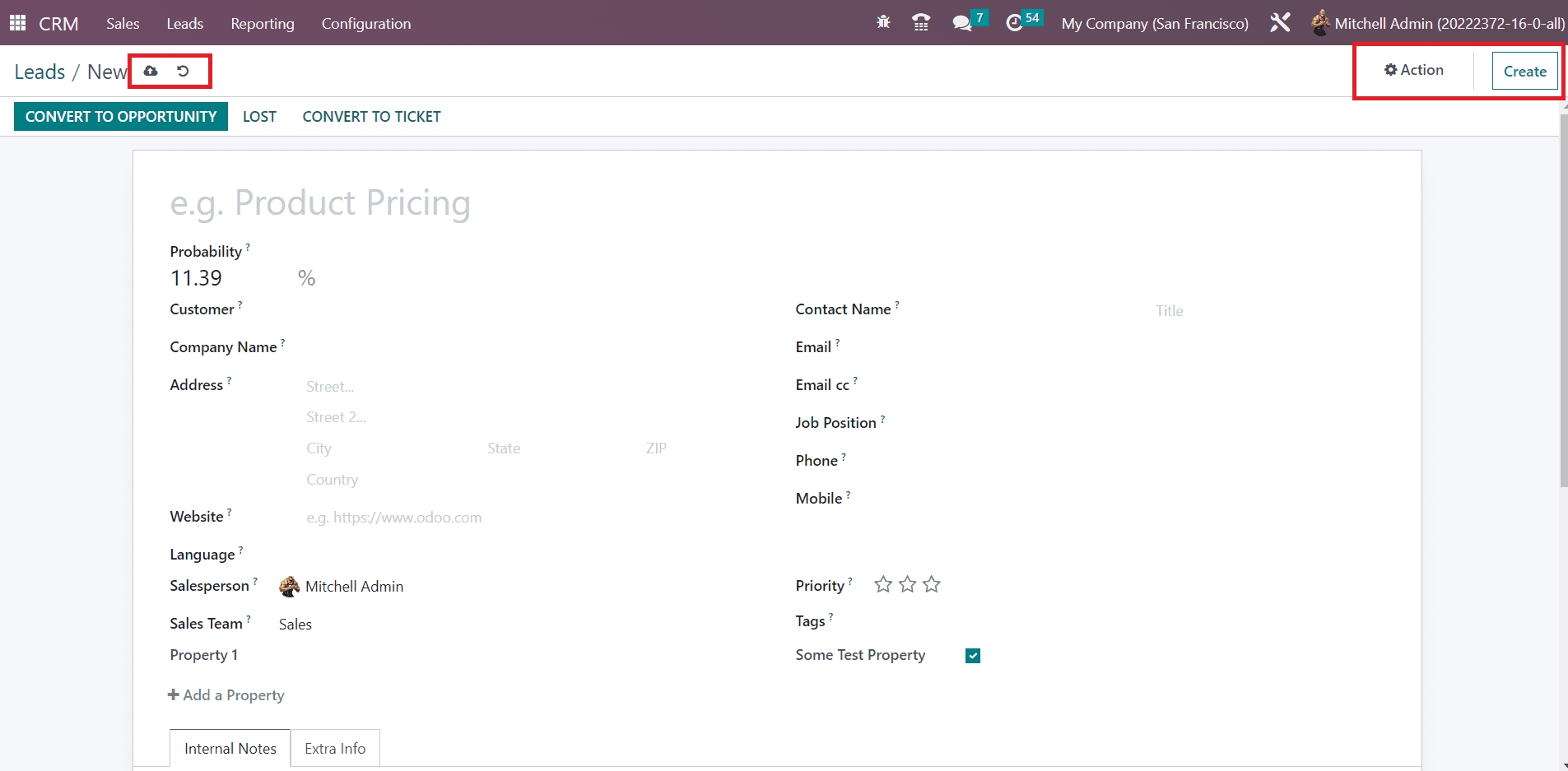Screen dimensions: 1568x771
Task: Click the Convert to Opportunity button
Action: click(x=121, y=117)
